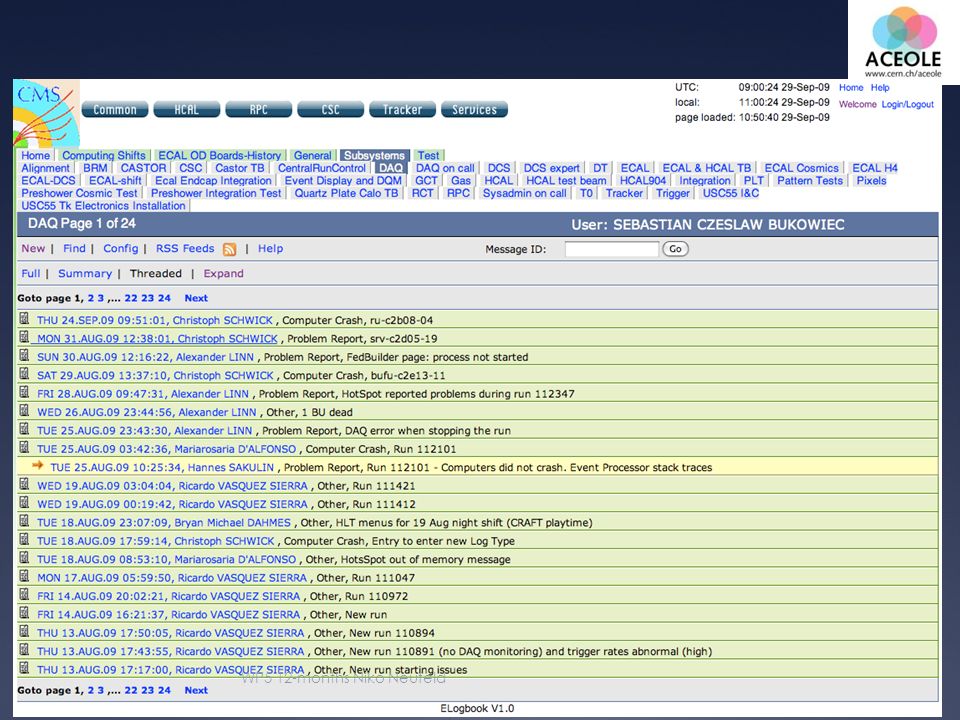Open entry icon for New run 110891
960x720 pixels.
(24, 649)
